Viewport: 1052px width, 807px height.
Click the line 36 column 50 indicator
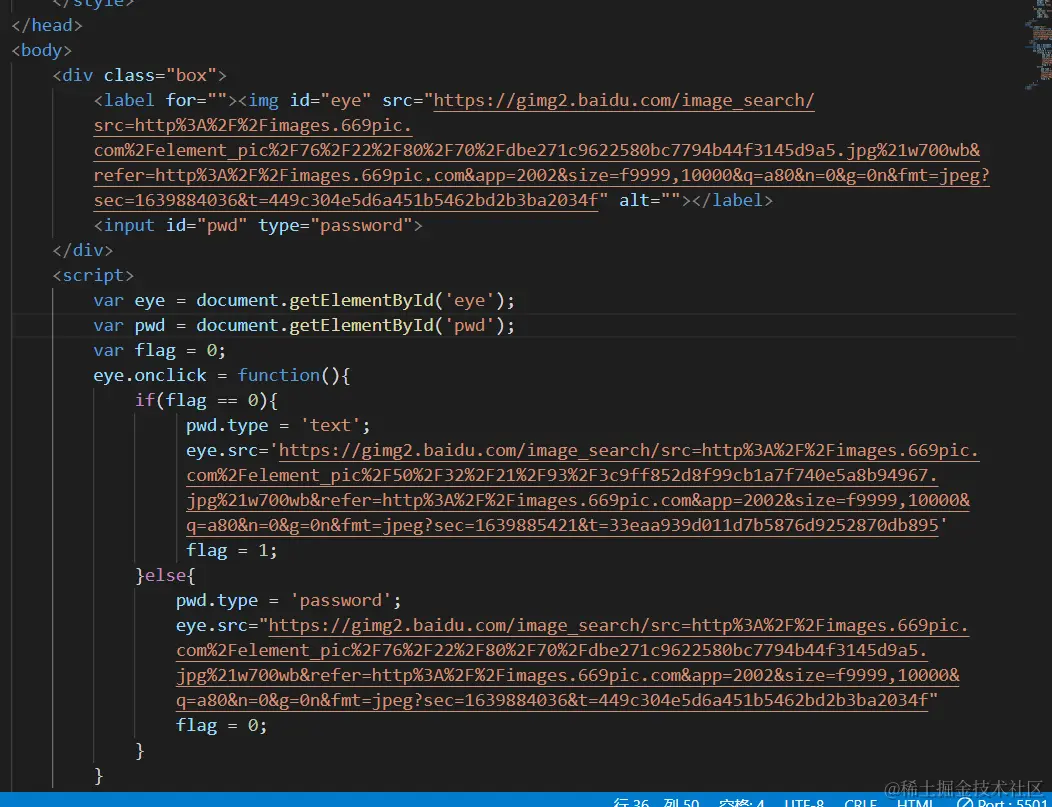click(656, 803)
